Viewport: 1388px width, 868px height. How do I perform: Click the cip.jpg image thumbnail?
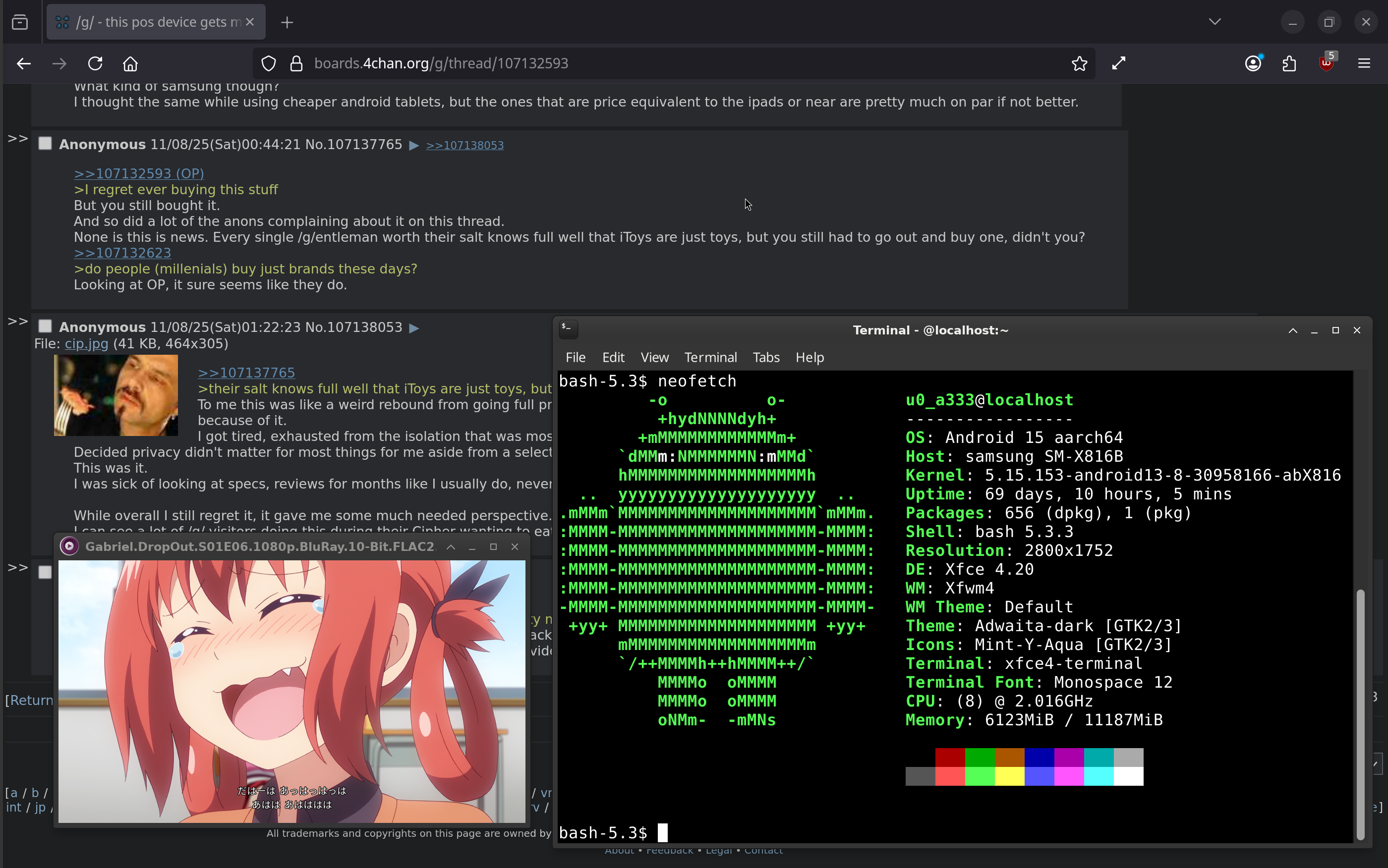pos(116,395)
